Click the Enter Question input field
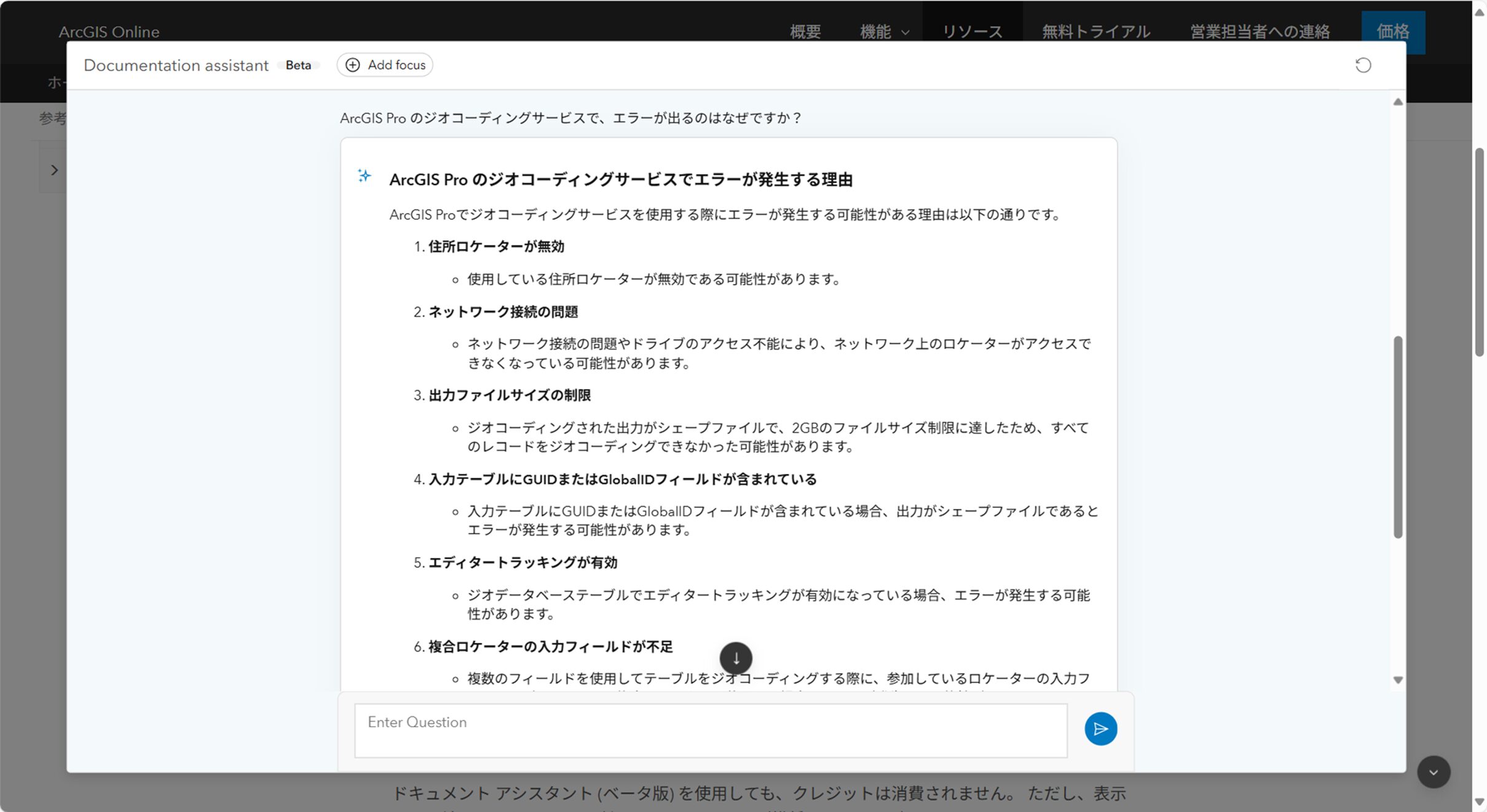Viewport: 1487px width, 812px height. (711, 730)
